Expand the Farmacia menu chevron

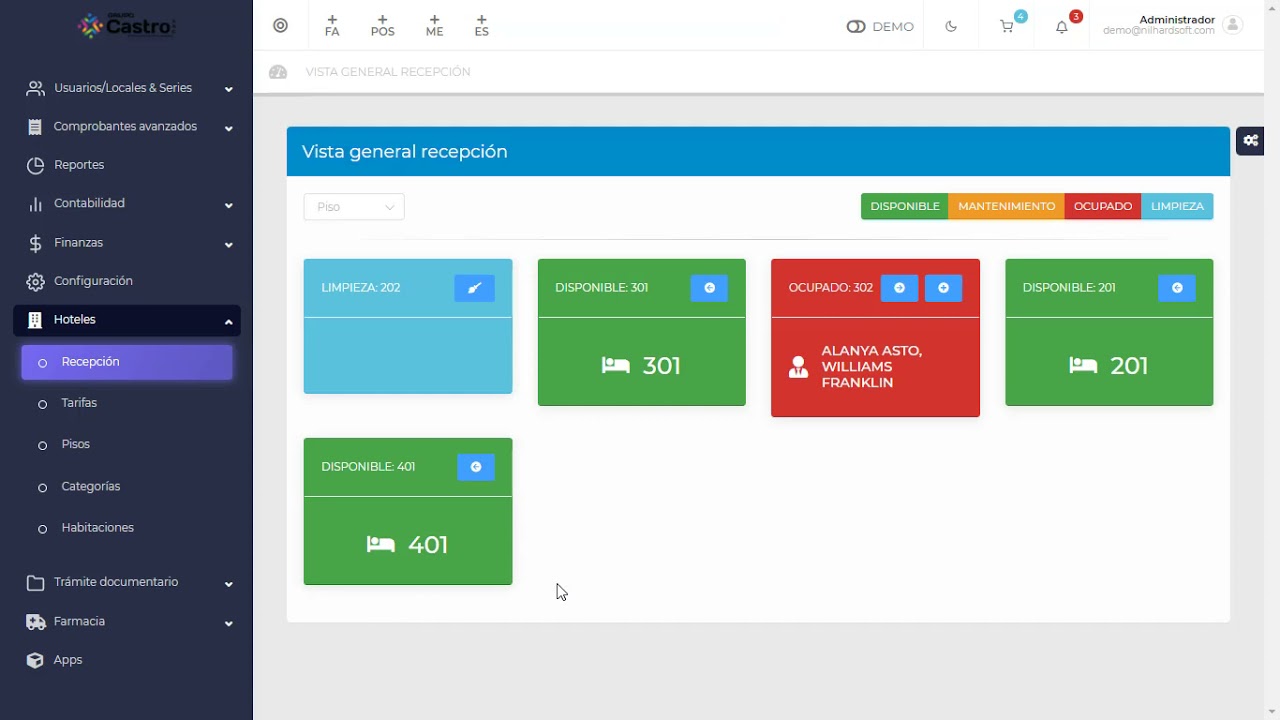point(228,623)
